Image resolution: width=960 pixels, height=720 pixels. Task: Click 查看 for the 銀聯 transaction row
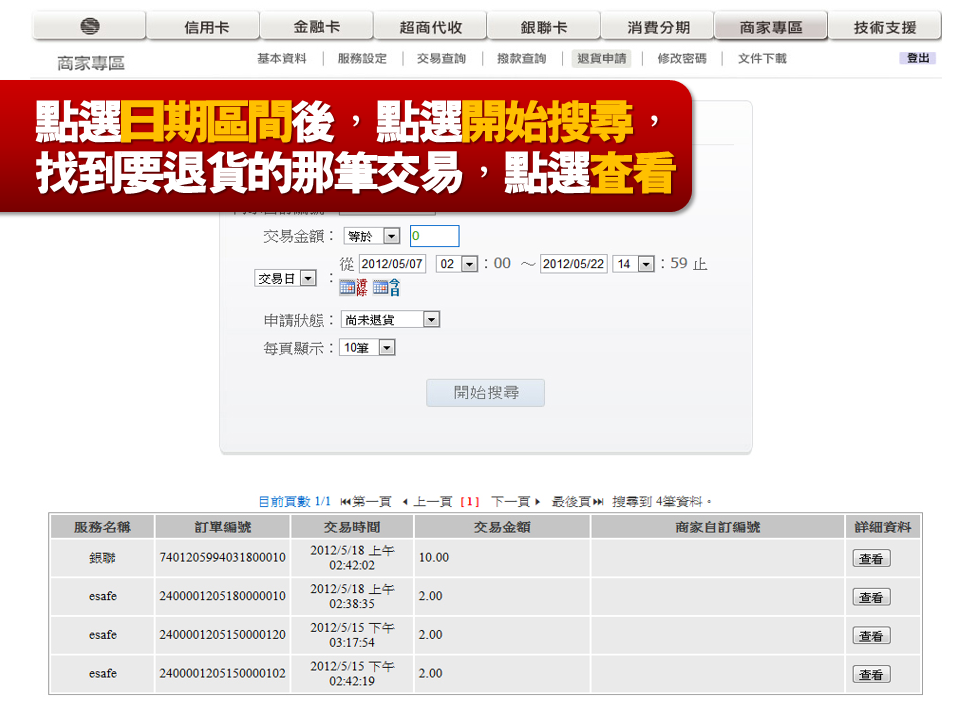pos(870,557)
